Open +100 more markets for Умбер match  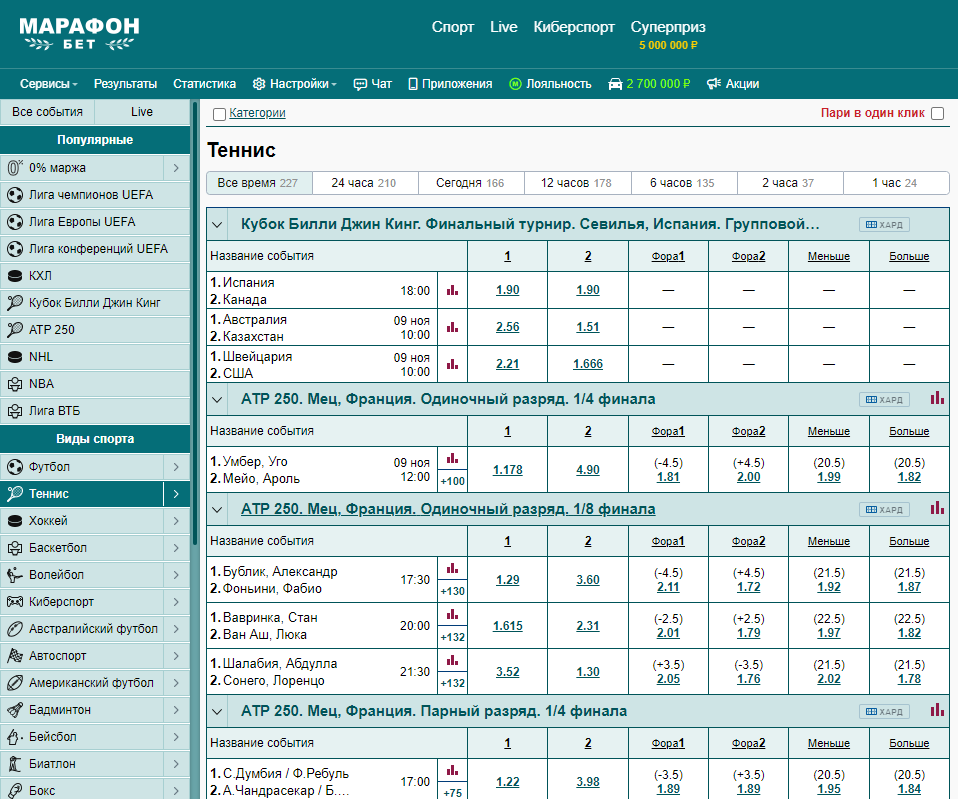tap(452, 481)
